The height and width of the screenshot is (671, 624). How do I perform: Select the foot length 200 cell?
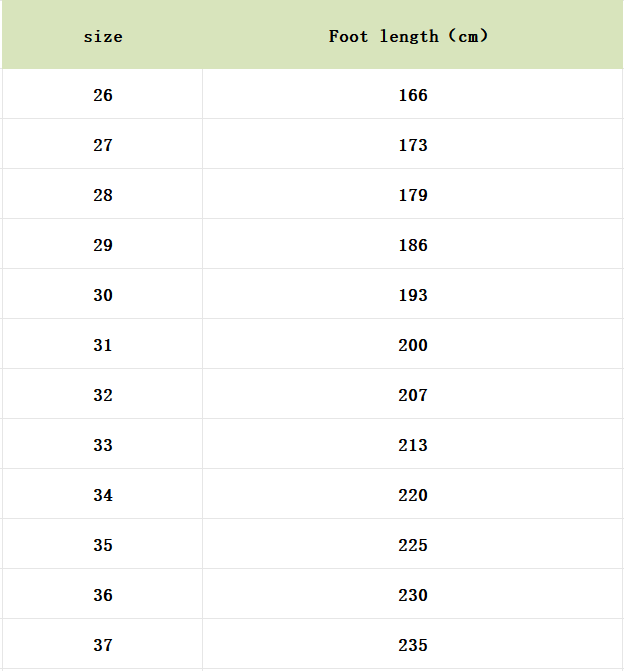(x=412, y=345)
